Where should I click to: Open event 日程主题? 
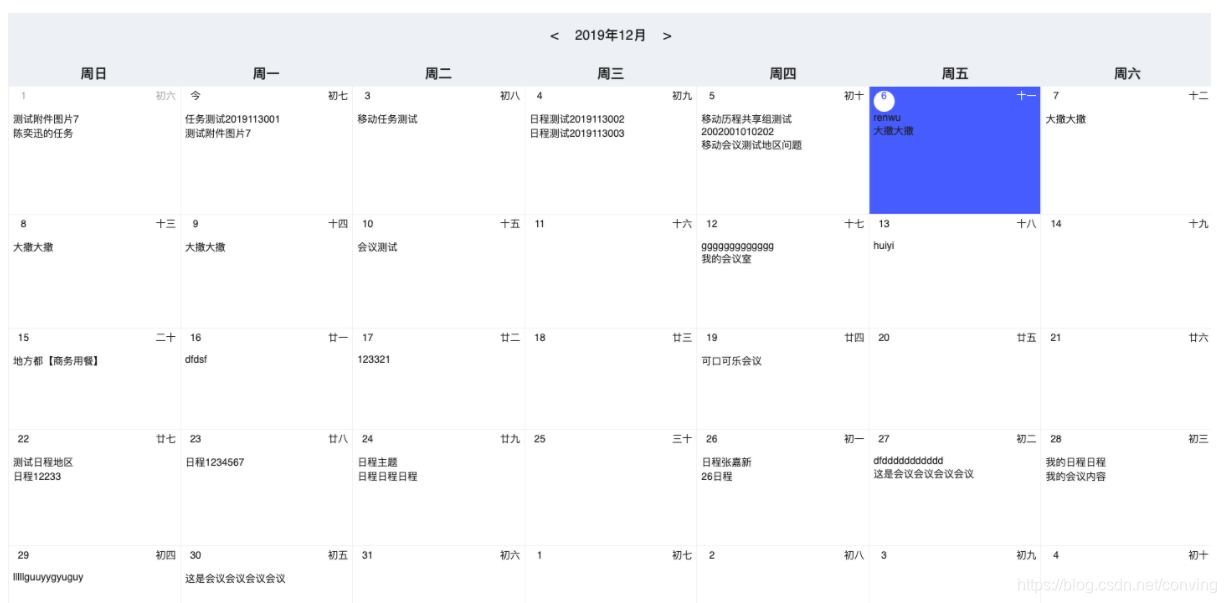click(x=377, y=463)
